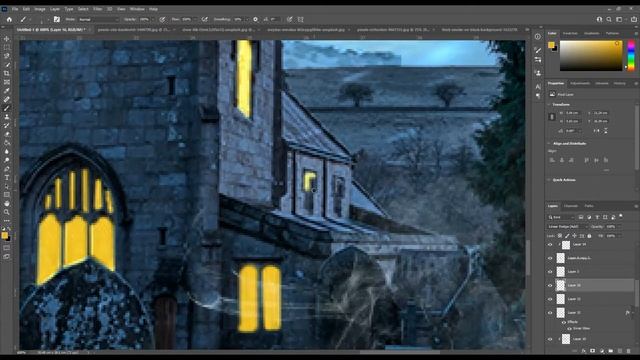Screen dimensions: 640x360
Task: Select the Horizontal Type tool
Action: (x=7, y=178)
